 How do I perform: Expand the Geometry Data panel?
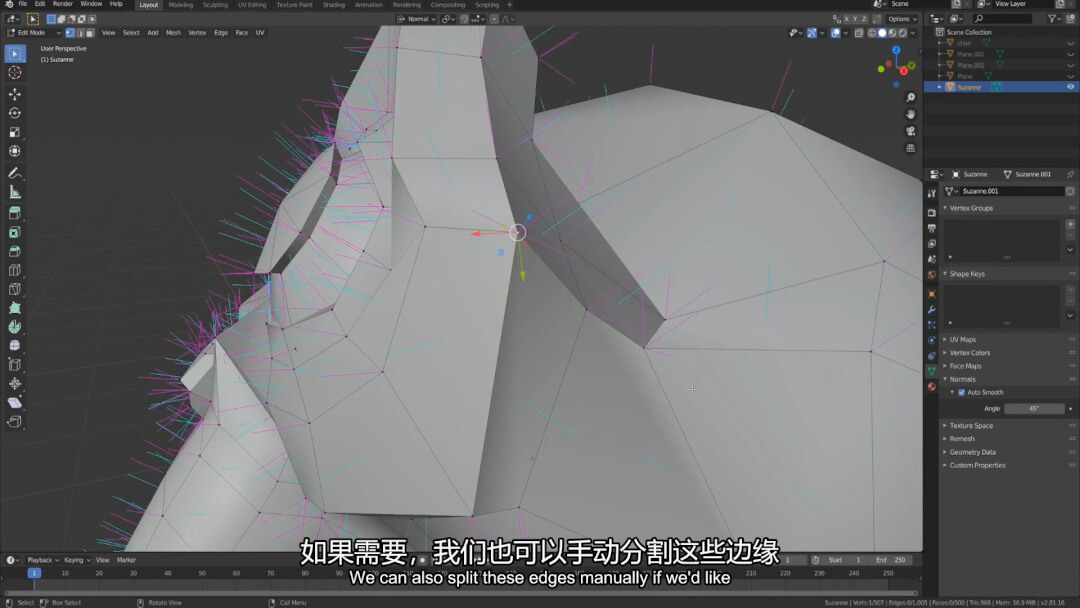click(x=972, y=452)
